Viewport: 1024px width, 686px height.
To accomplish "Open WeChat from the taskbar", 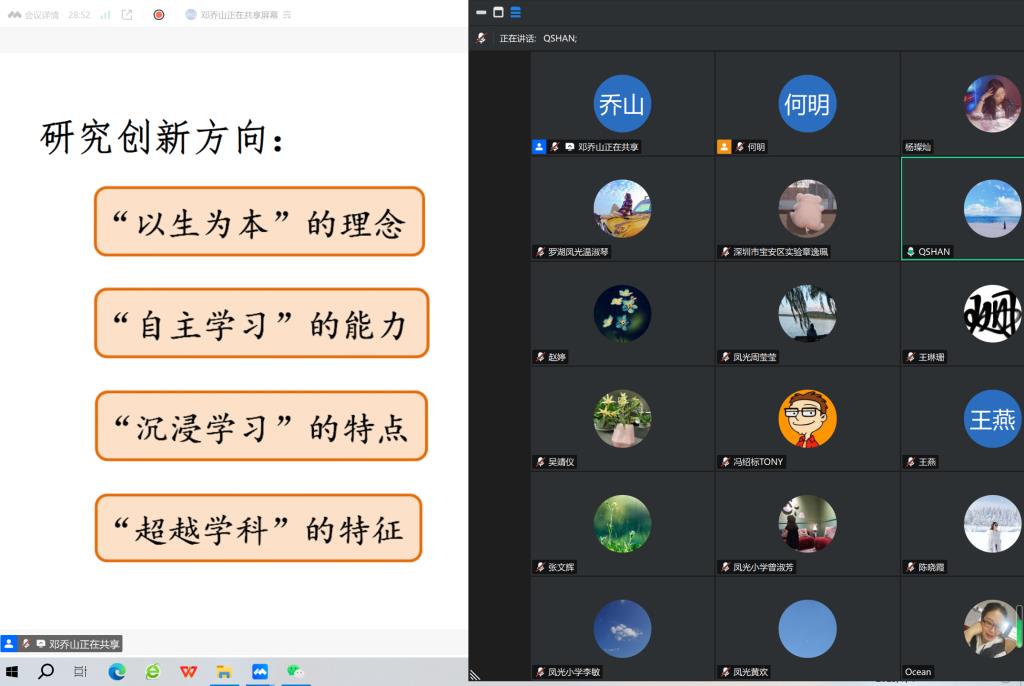I will (x=295, y=672).
